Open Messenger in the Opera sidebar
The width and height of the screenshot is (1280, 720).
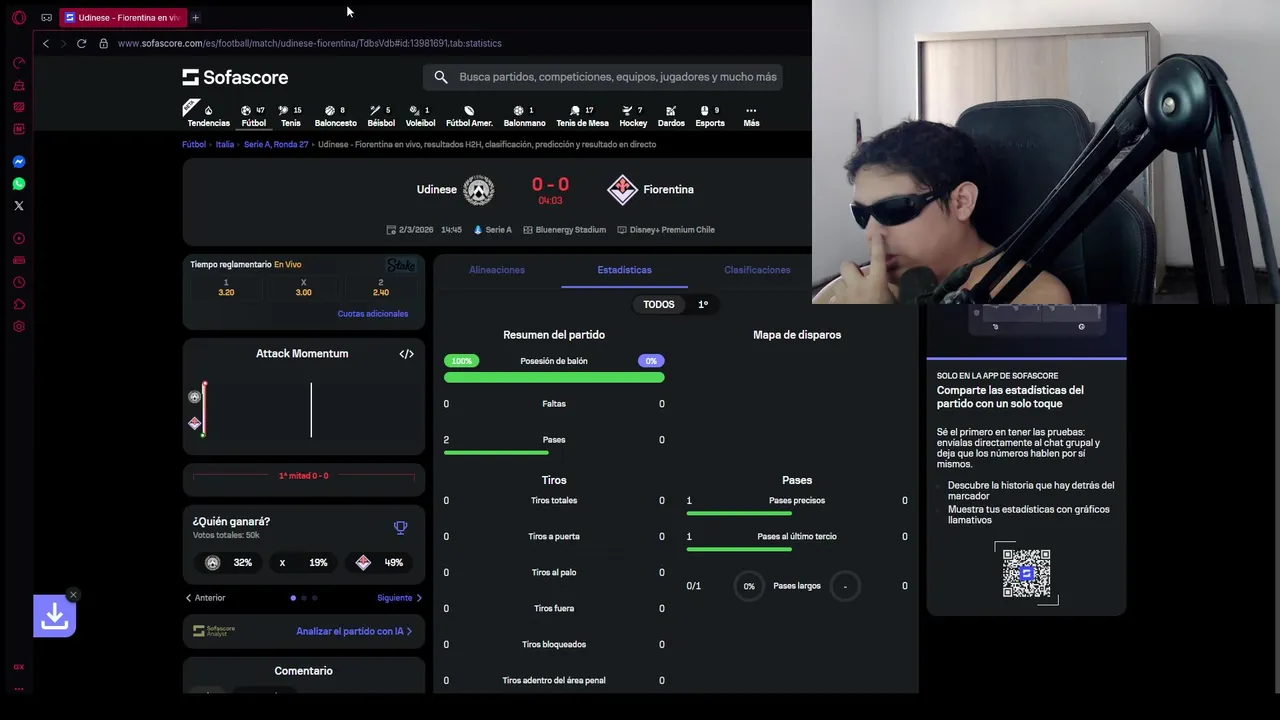(x=18, y=162)
